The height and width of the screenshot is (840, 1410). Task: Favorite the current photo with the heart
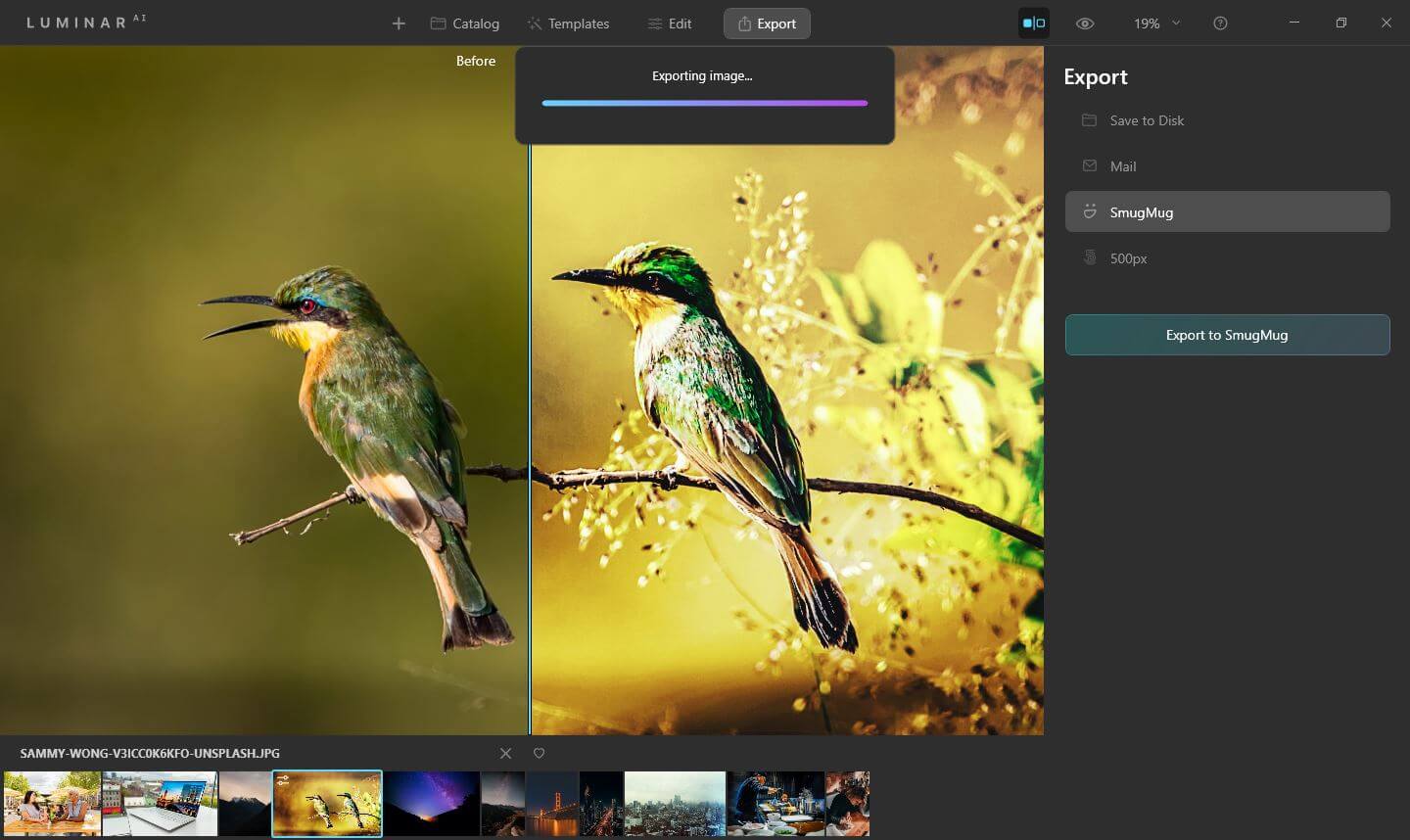[539, 753]
